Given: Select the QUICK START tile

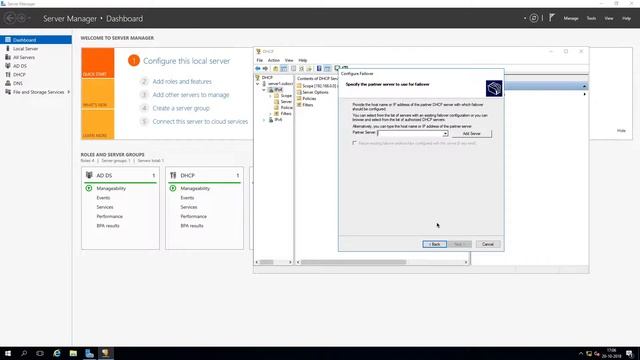Looking at the screenshot, I should [98, 63].
